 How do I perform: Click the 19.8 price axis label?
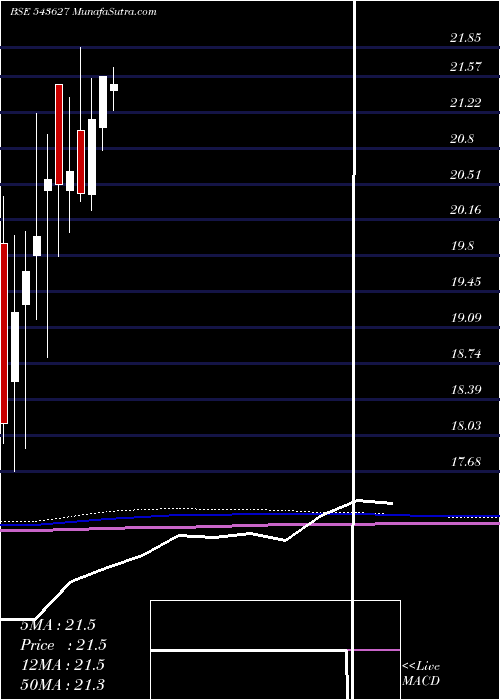coord(462,246)
